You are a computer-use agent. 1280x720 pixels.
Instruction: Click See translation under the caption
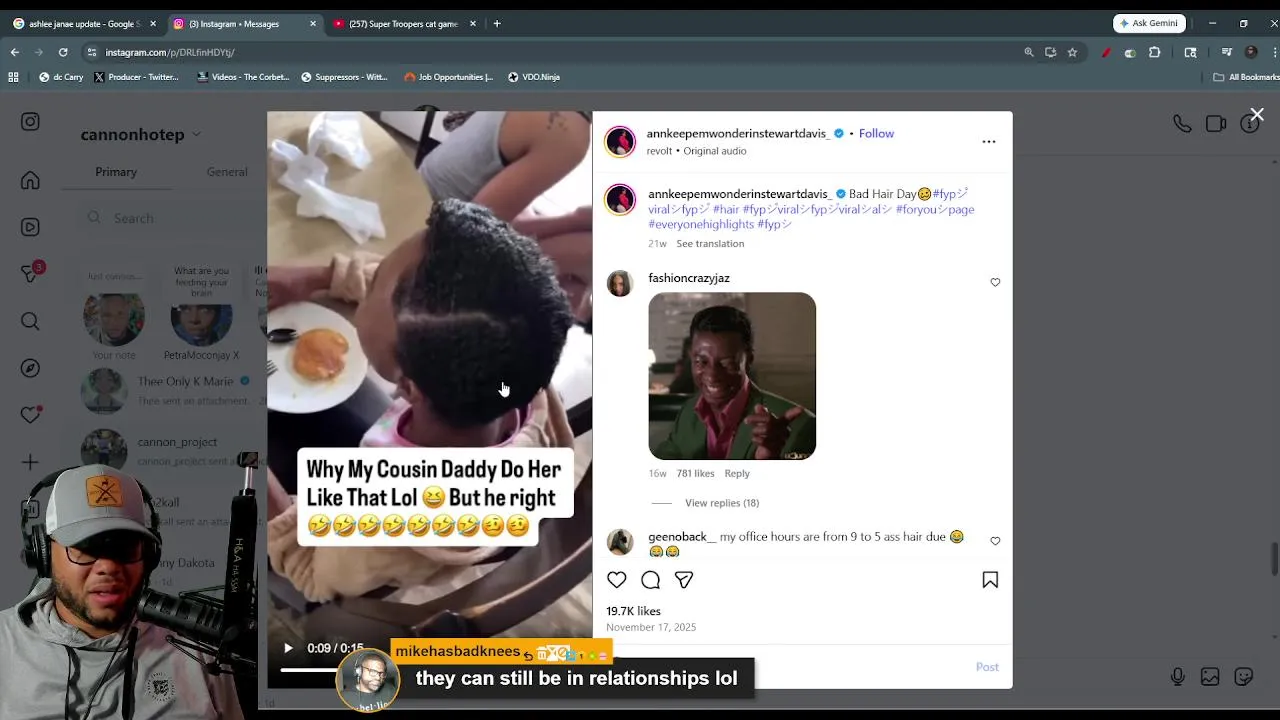(710, 244)
